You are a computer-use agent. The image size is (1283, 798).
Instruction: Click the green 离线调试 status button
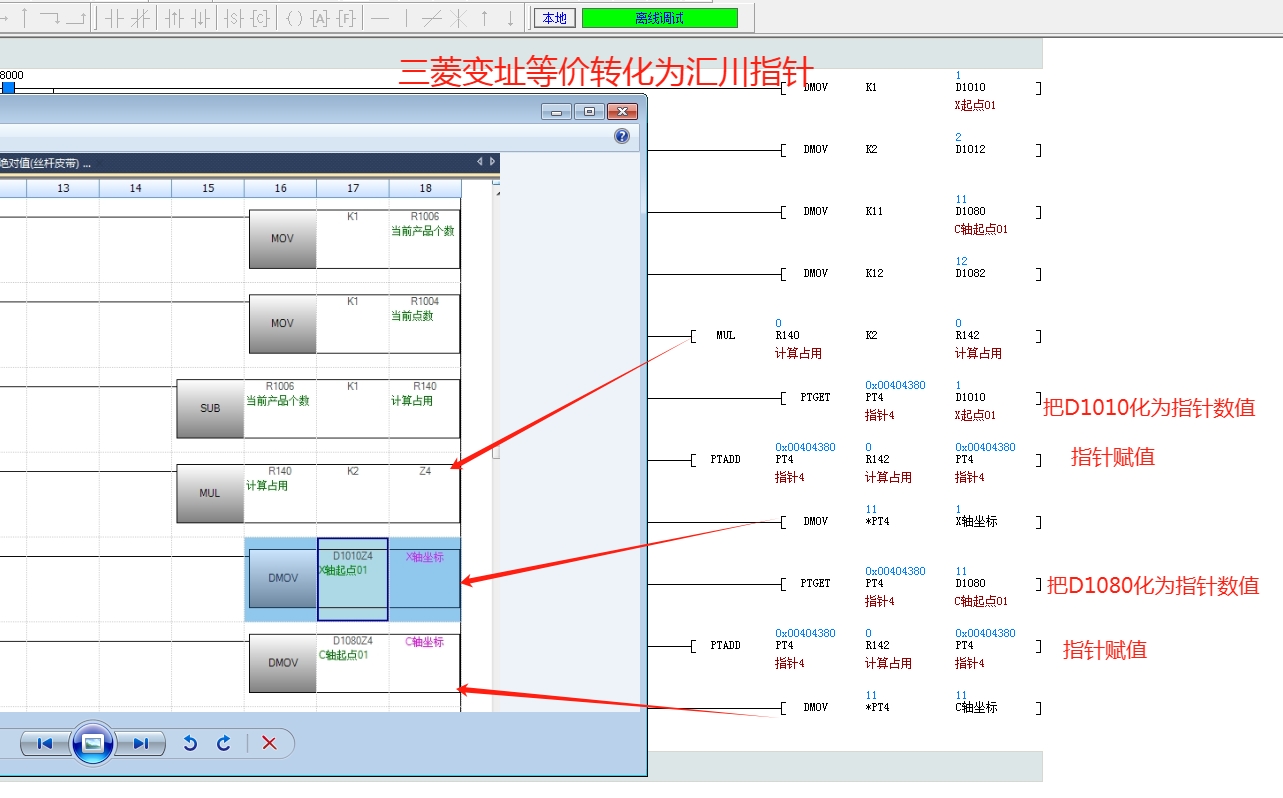[x=659, y=18]
